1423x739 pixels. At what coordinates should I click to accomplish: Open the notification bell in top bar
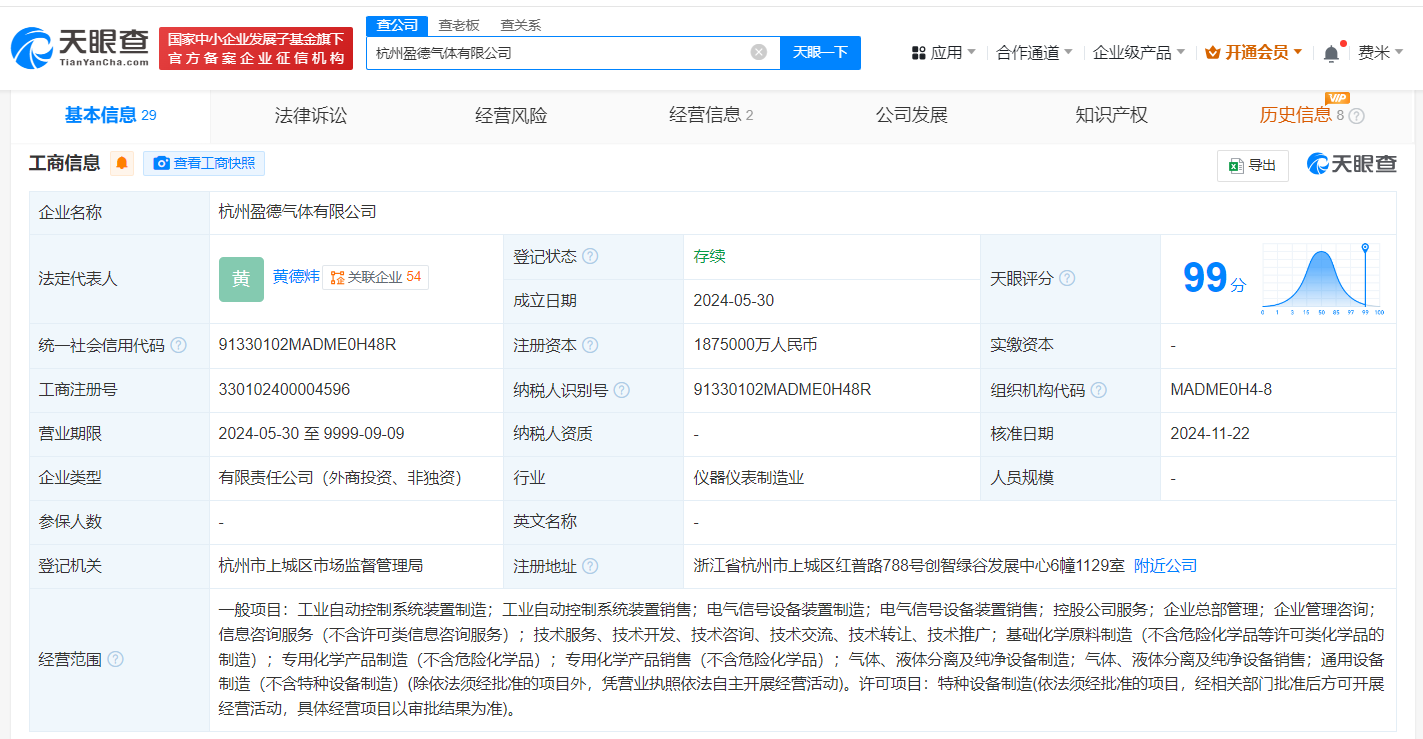pyautogui.click(x=1331, y=53)
